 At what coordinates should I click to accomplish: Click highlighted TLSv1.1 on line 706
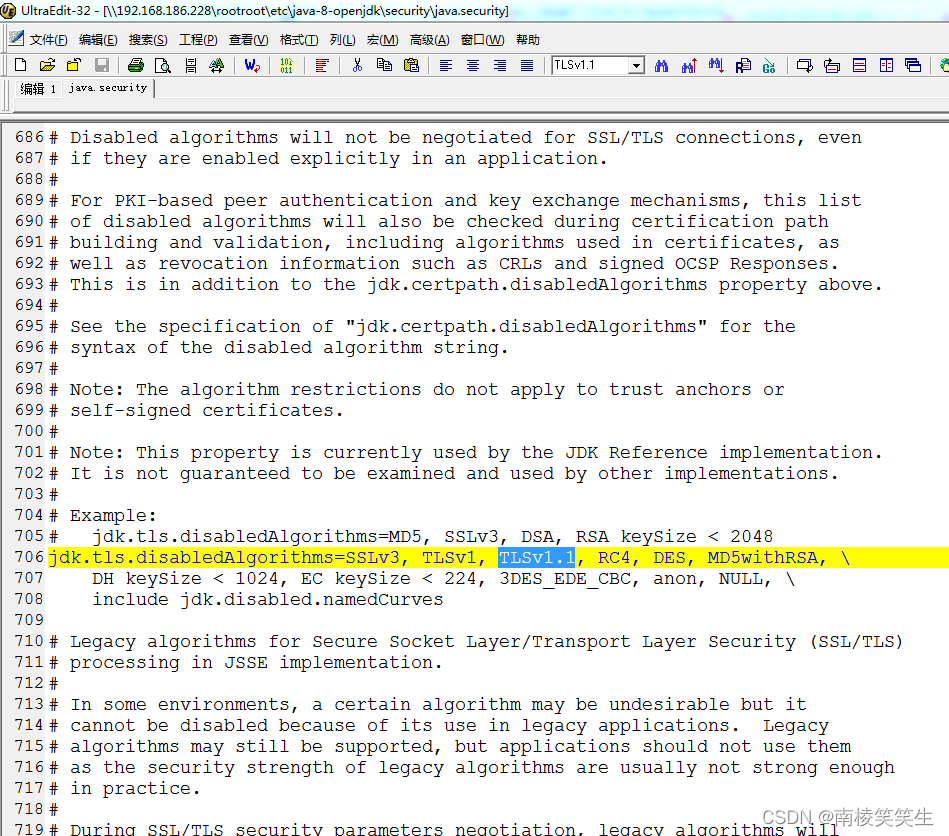click(x=536, y=557)
